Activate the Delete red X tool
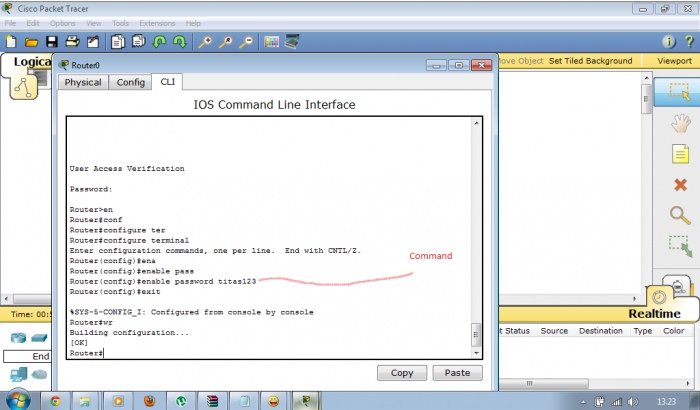700x410 pixels. point(680,184)
